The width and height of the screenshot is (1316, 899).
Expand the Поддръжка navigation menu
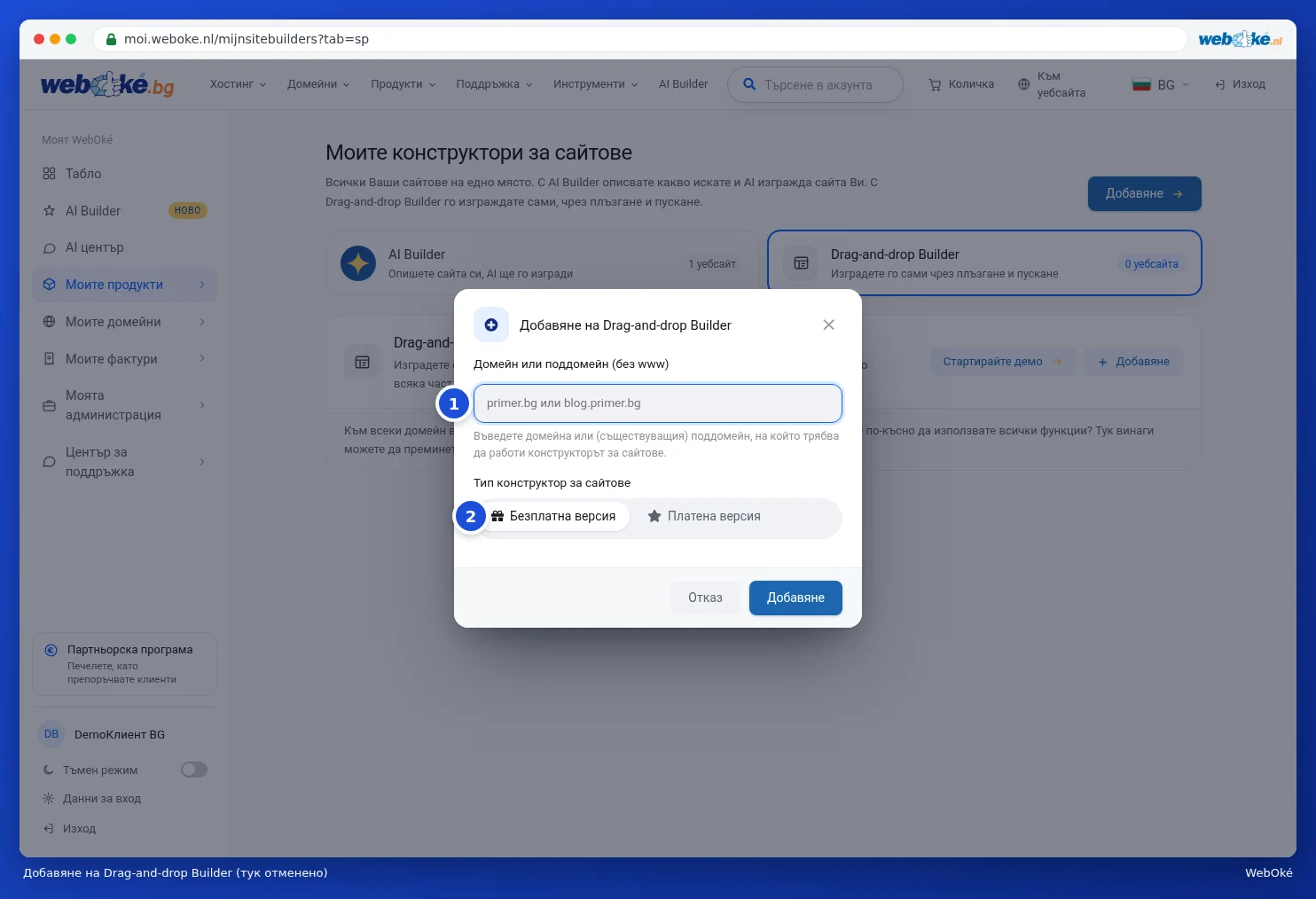[x=494, y=84]
